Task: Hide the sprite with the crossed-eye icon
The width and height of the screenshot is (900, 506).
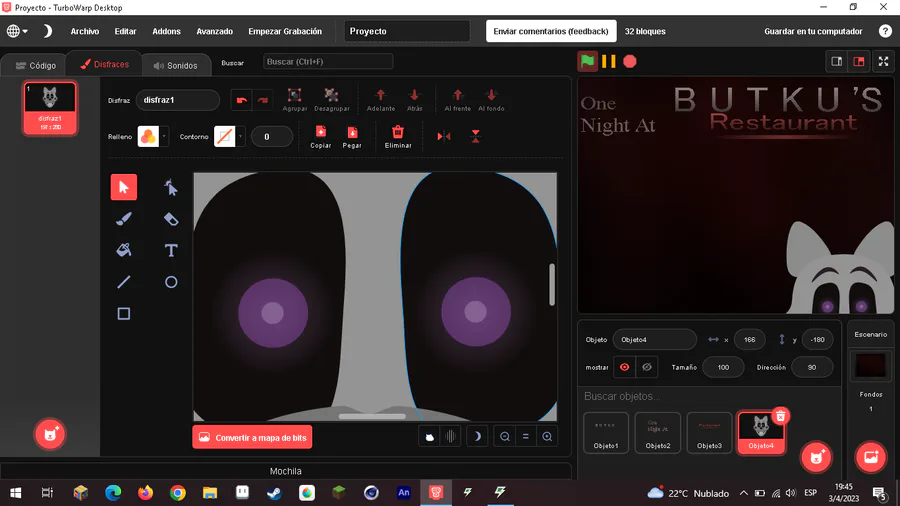Action: pos(647,367)
